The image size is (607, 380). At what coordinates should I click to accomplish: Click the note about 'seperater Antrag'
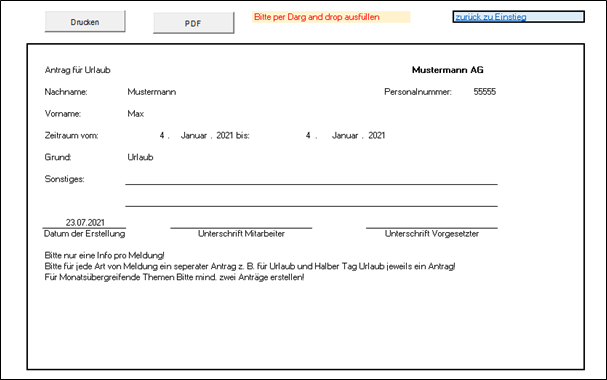(250, 266)
